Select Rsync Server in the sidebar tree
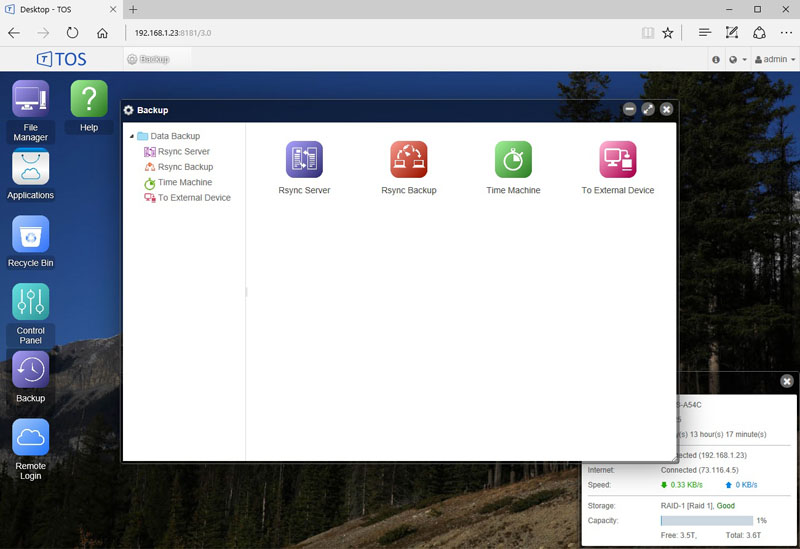The width and height of the screenshot is (800, 549). tap(183, 152)
